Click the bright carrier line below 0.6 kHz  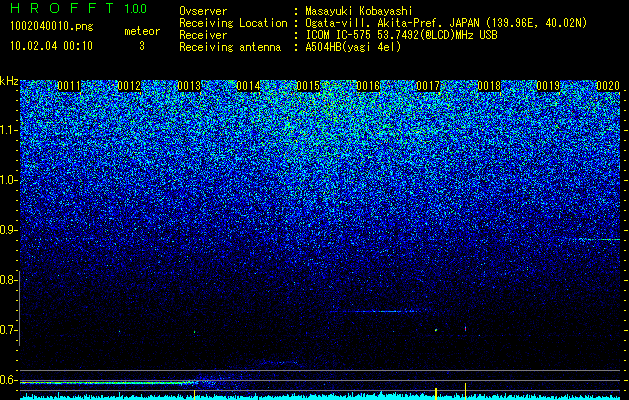point(108,383)
